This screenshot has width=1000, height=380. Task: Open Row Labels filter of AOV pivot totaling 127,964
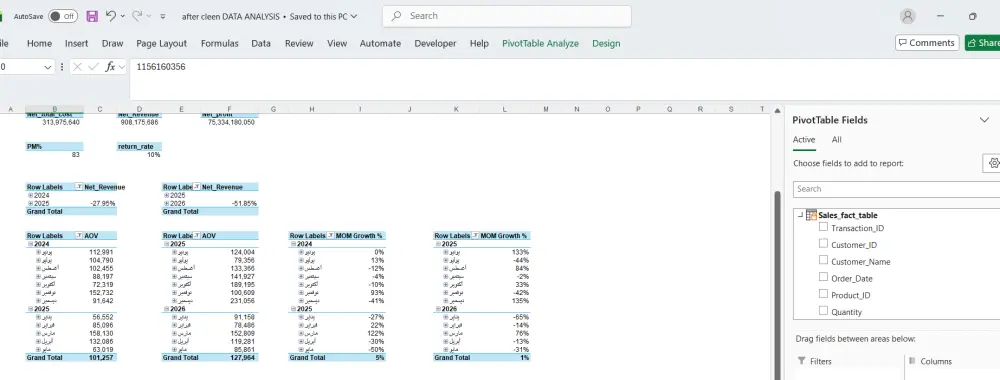(x=197, y=235)
